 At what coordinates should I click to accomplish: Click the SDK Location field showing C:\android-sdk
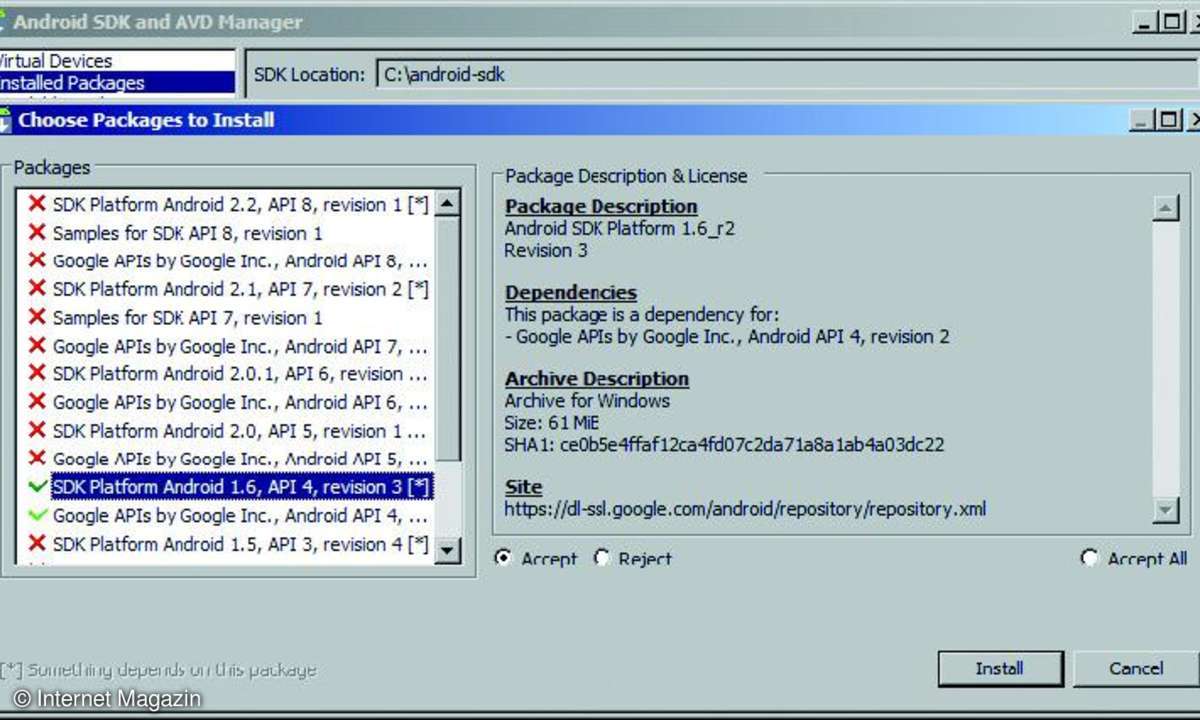point(787,74)
